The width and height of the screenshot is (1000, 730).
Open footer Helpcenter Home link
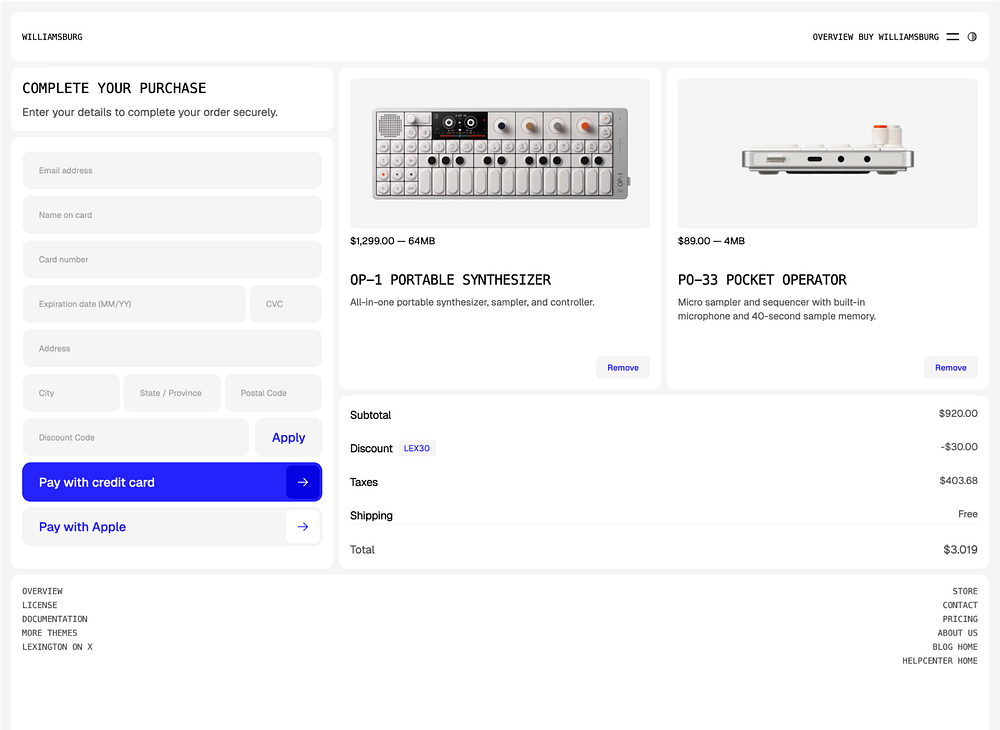(939, 661)
